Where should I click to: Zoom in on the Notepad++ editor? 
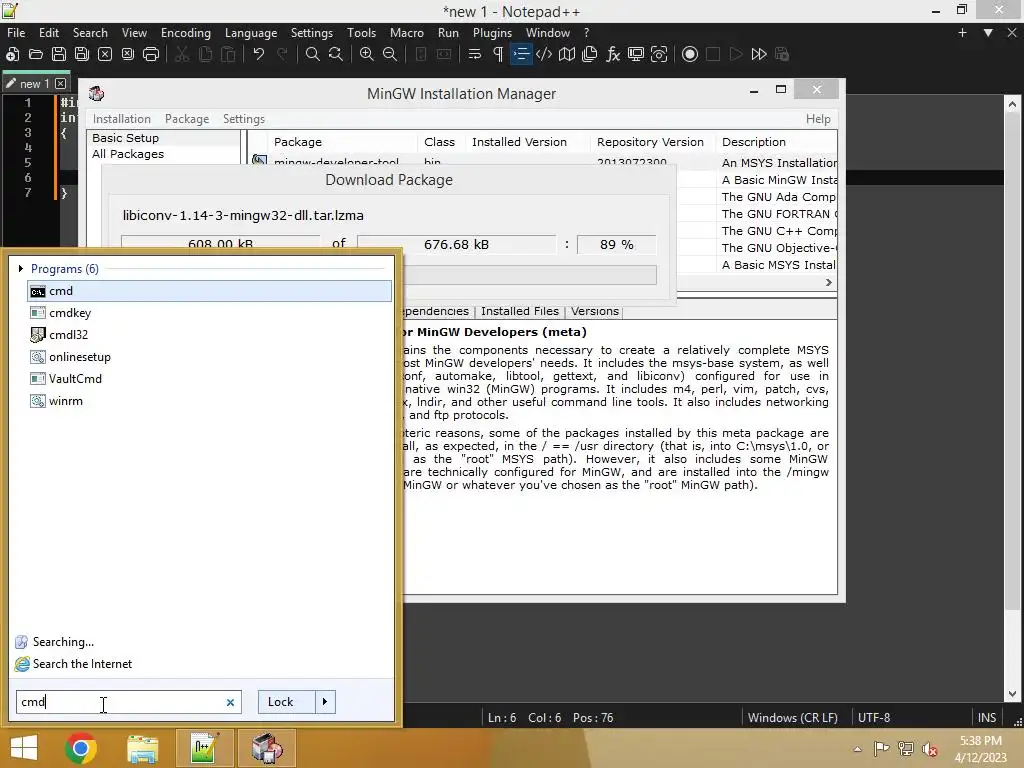tap(367, 54)
